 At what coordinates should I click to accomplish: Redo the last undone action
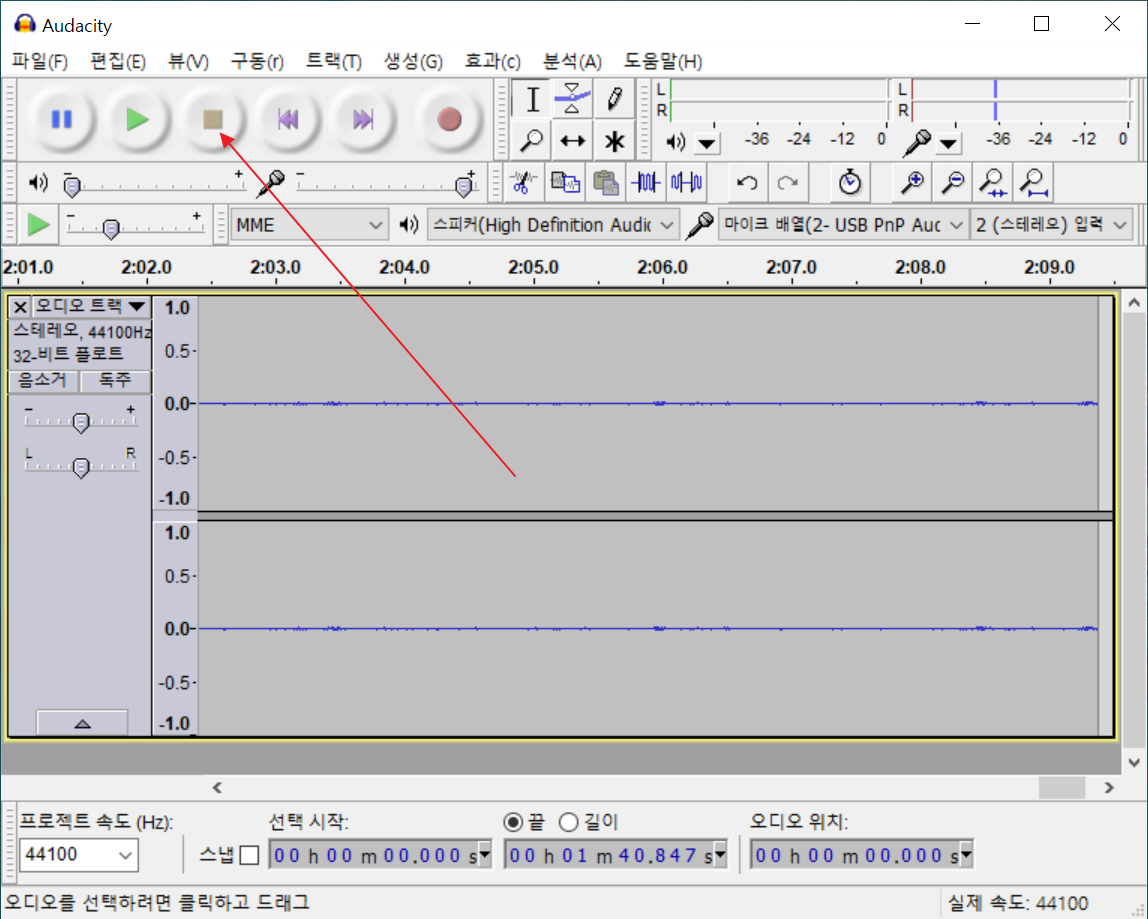click(788, 182)
